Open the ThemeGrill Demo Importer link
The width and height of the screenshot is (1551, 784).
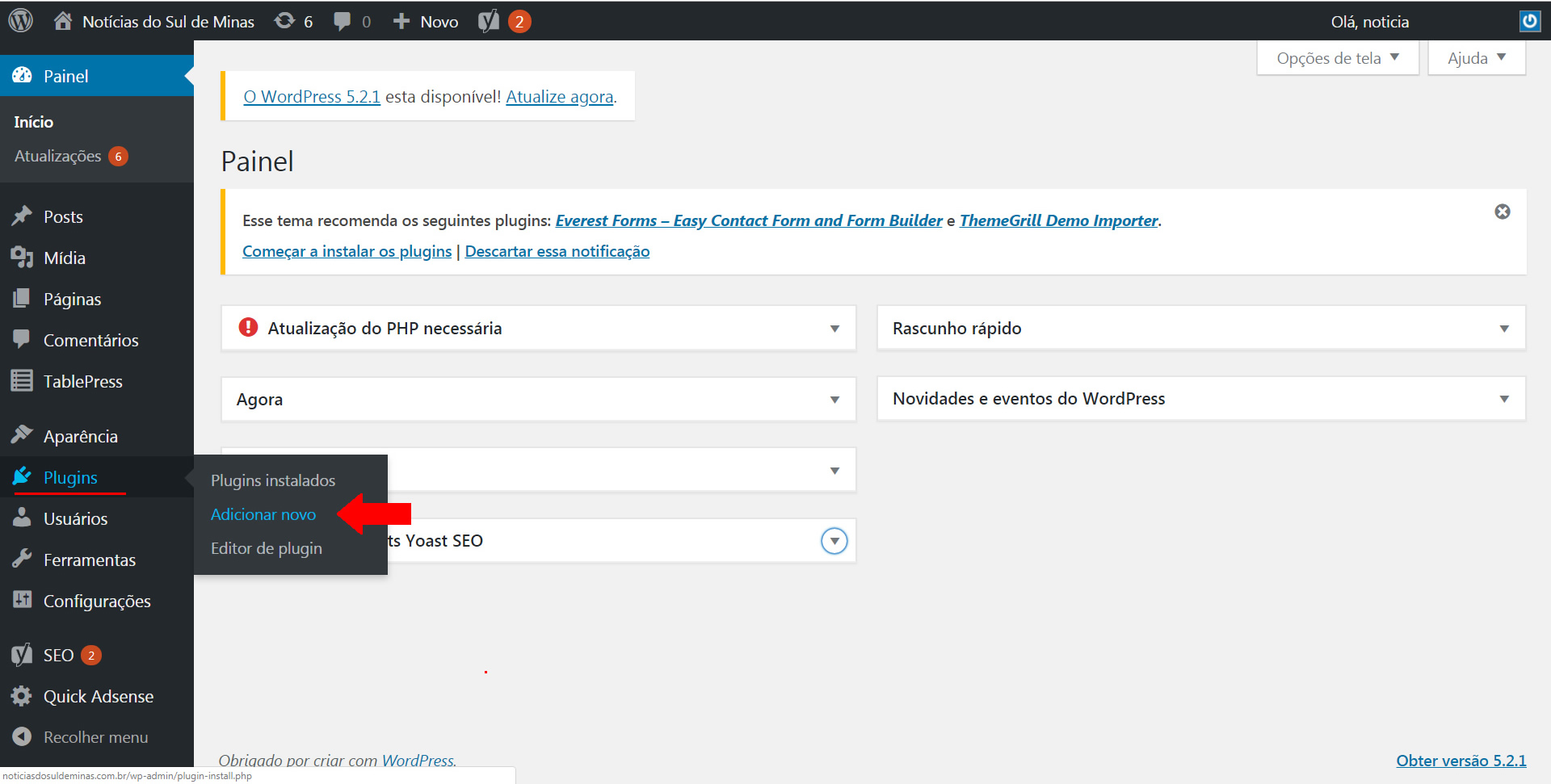tap(1059, 220)
